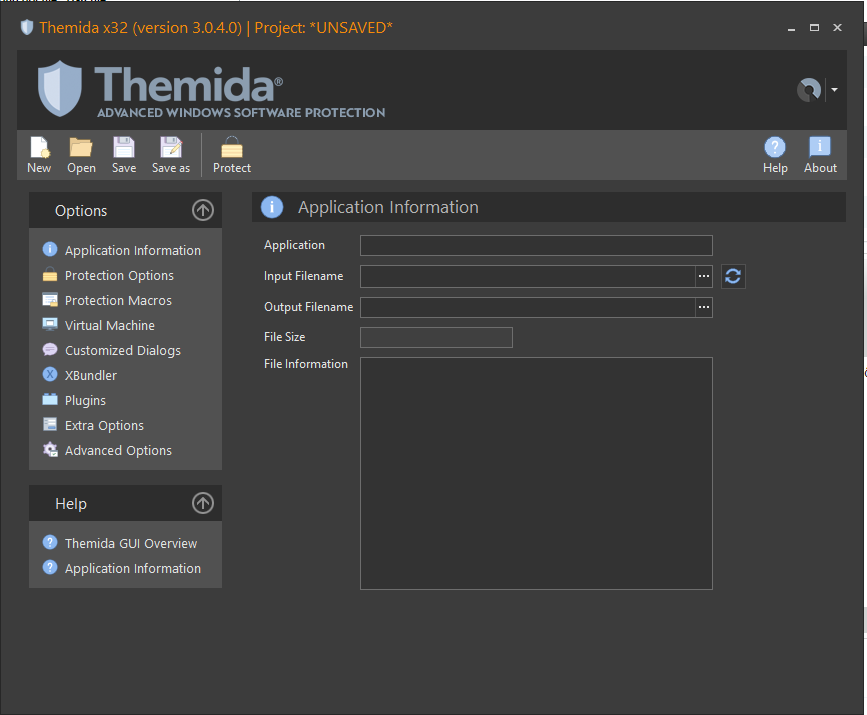
Task: Click the Themida GUI Overview question icon
Action: (50, 542)
